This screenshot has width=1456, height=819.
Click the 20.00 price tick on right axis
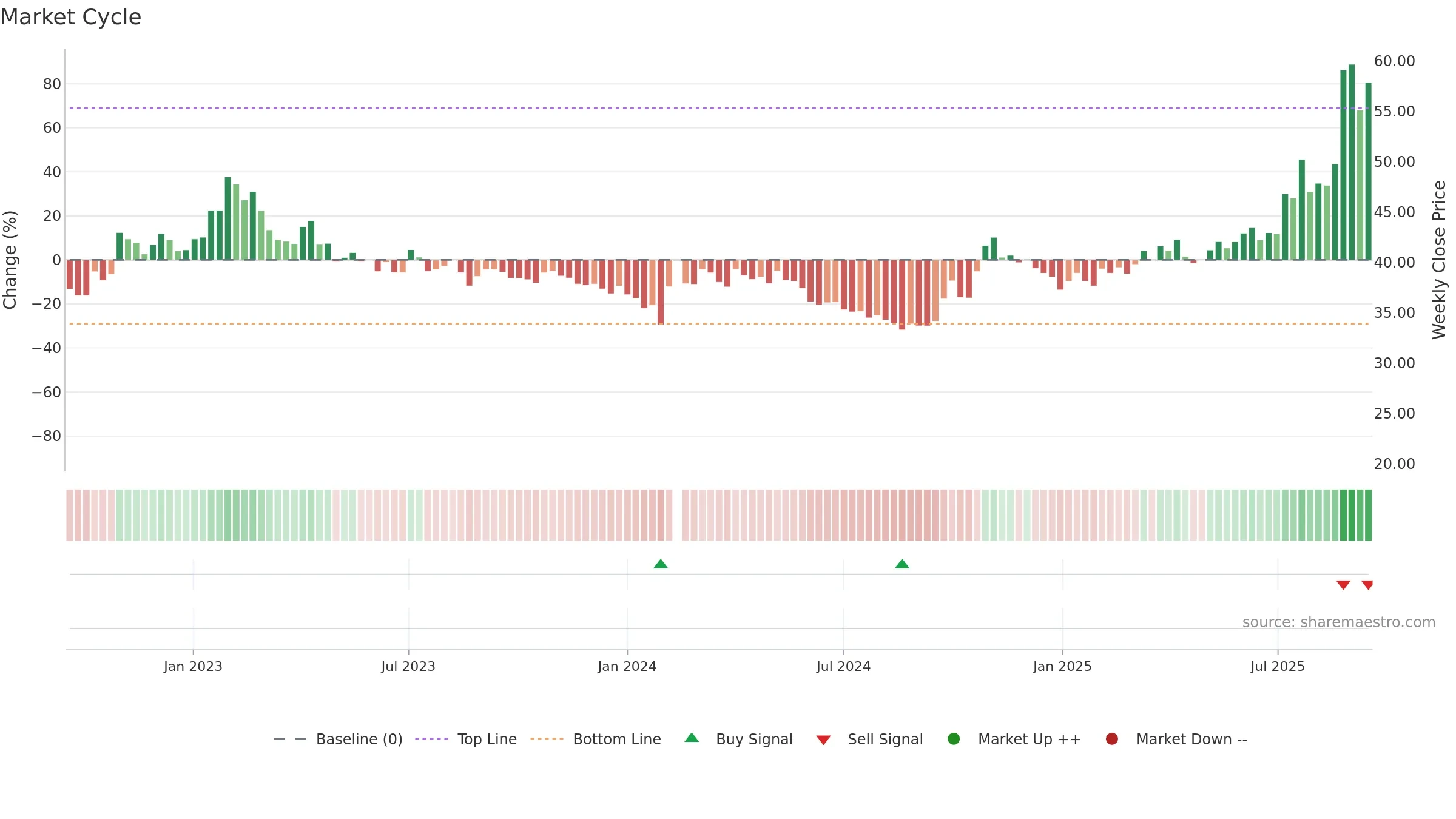(x=1394, y=464)
